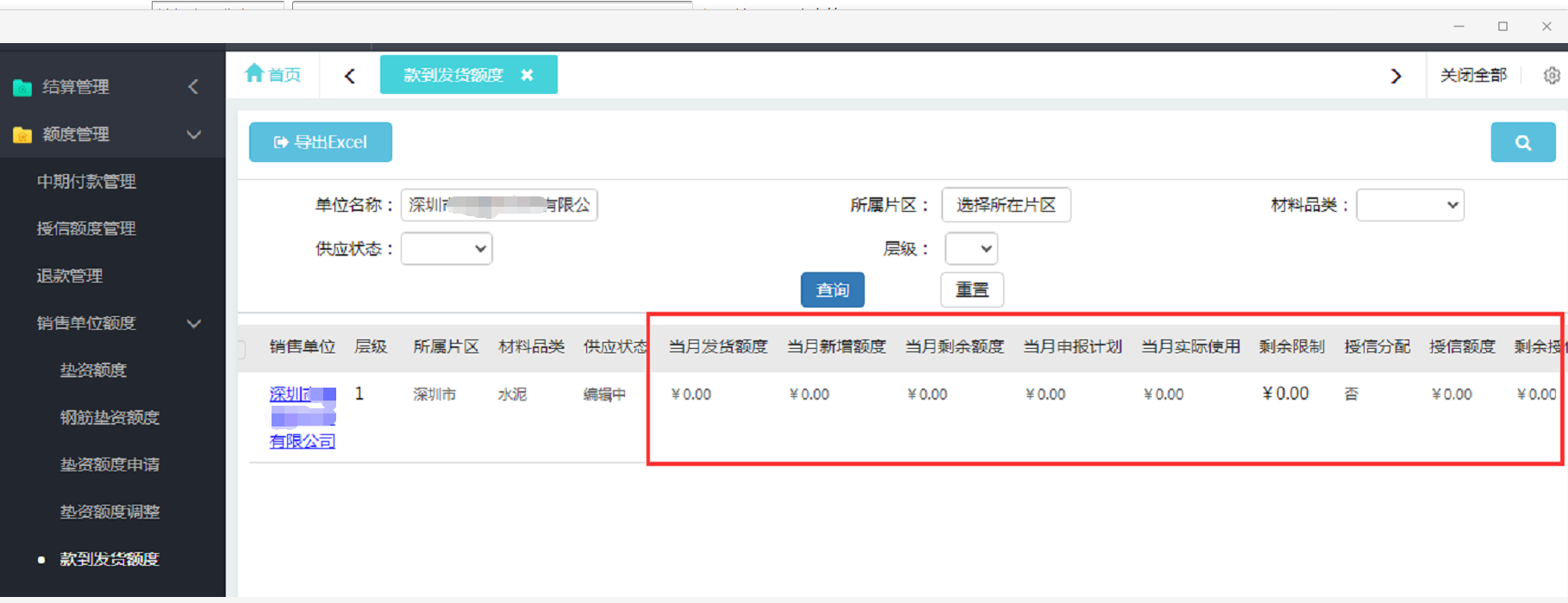Click 关闭全部 button
Image resolution: width=1568 pixels, height=603 pixels.
tap(1473, 76)
